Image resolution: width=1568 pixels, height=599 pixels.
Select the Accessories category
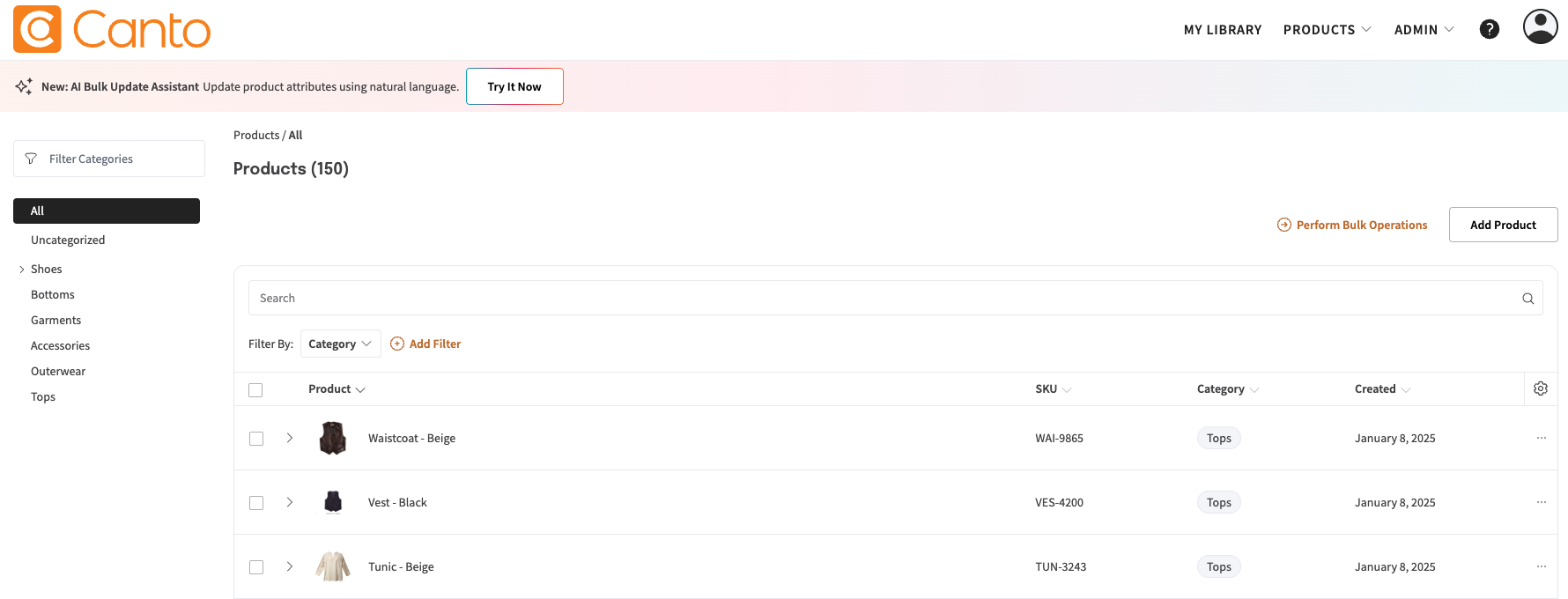(x=60, y=345)
